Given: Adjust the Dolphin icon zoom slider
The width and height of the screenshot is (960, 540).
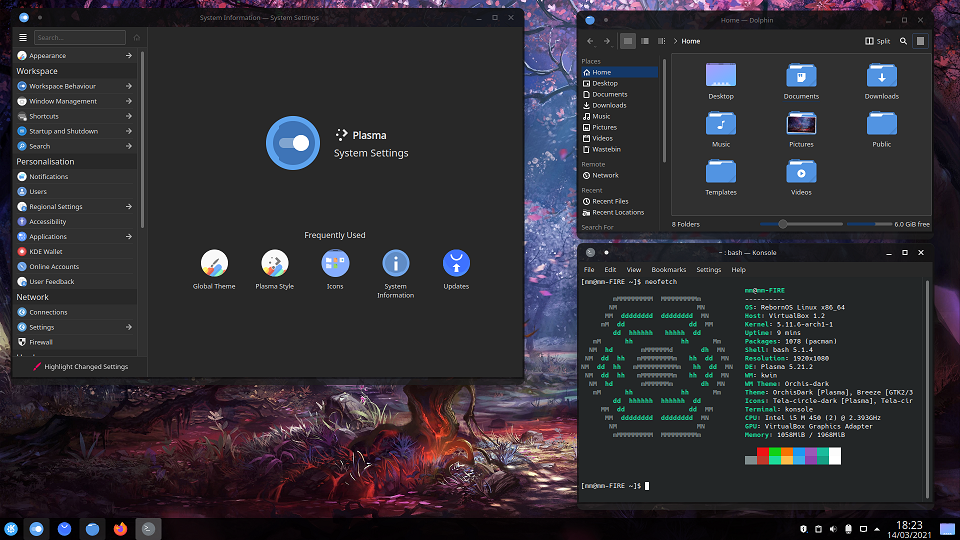Looking at the screenshot, I should click(801, 224).
